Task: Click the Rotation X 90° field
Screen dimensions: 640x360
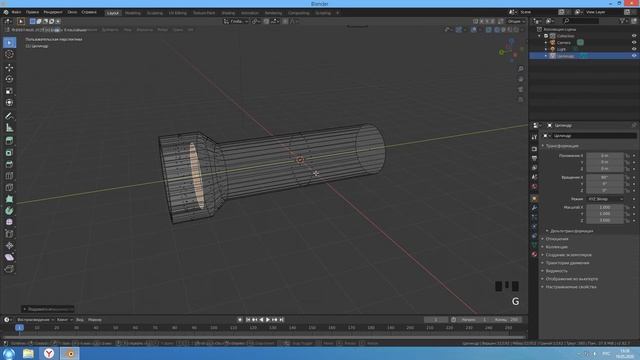Action: pos(605,178)
